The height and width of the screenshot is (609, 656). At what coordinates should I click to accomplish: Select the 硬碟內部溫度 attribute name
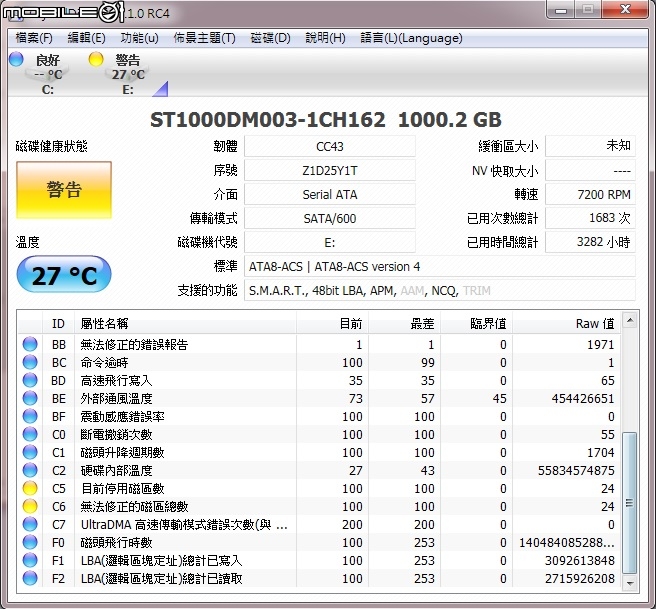116,470
